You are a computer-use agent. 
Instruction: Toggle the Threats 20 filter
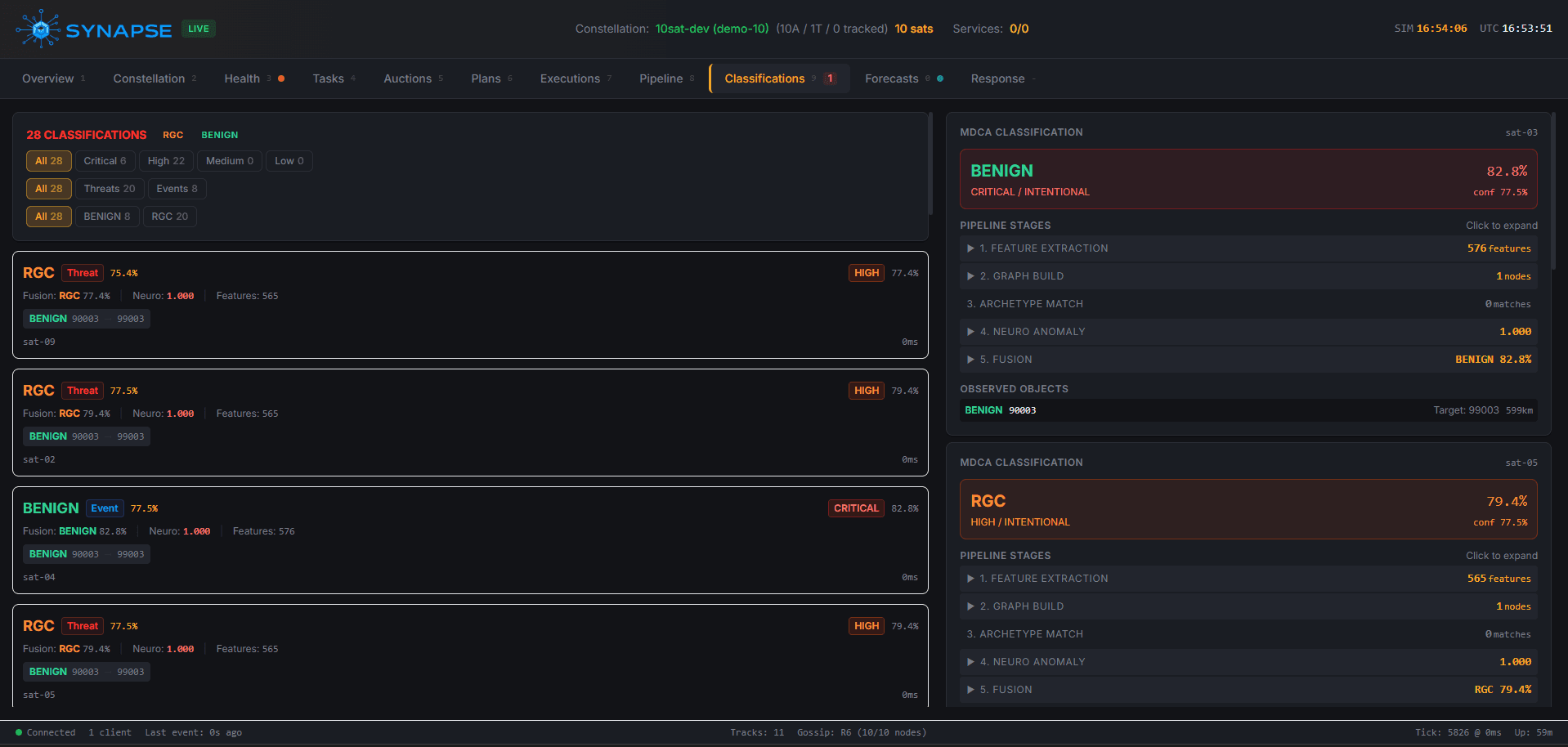click(110, 189)
